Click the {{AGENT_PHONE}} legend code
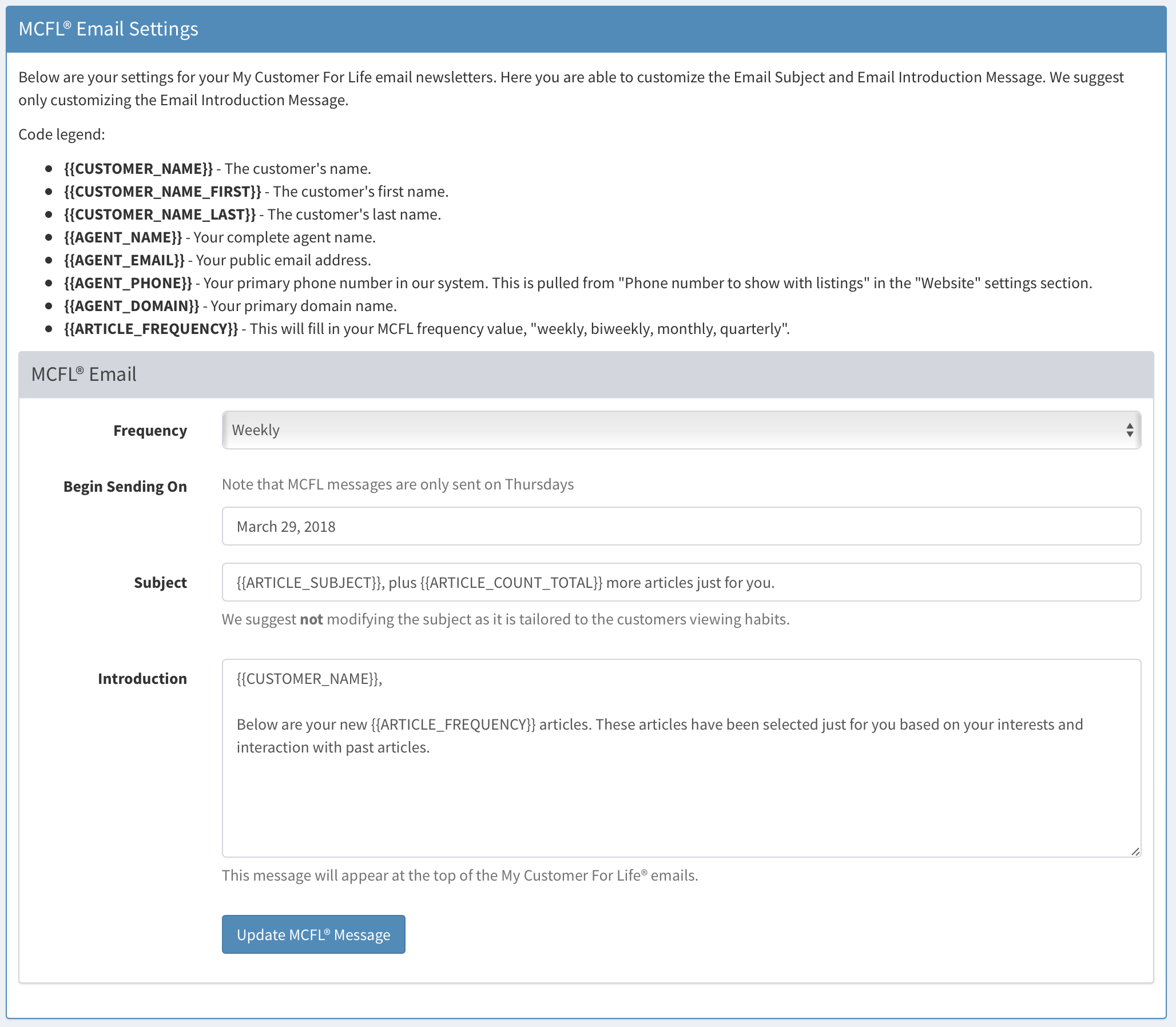The width and height of the screenshot is (1176, 1027). (128, 283)
